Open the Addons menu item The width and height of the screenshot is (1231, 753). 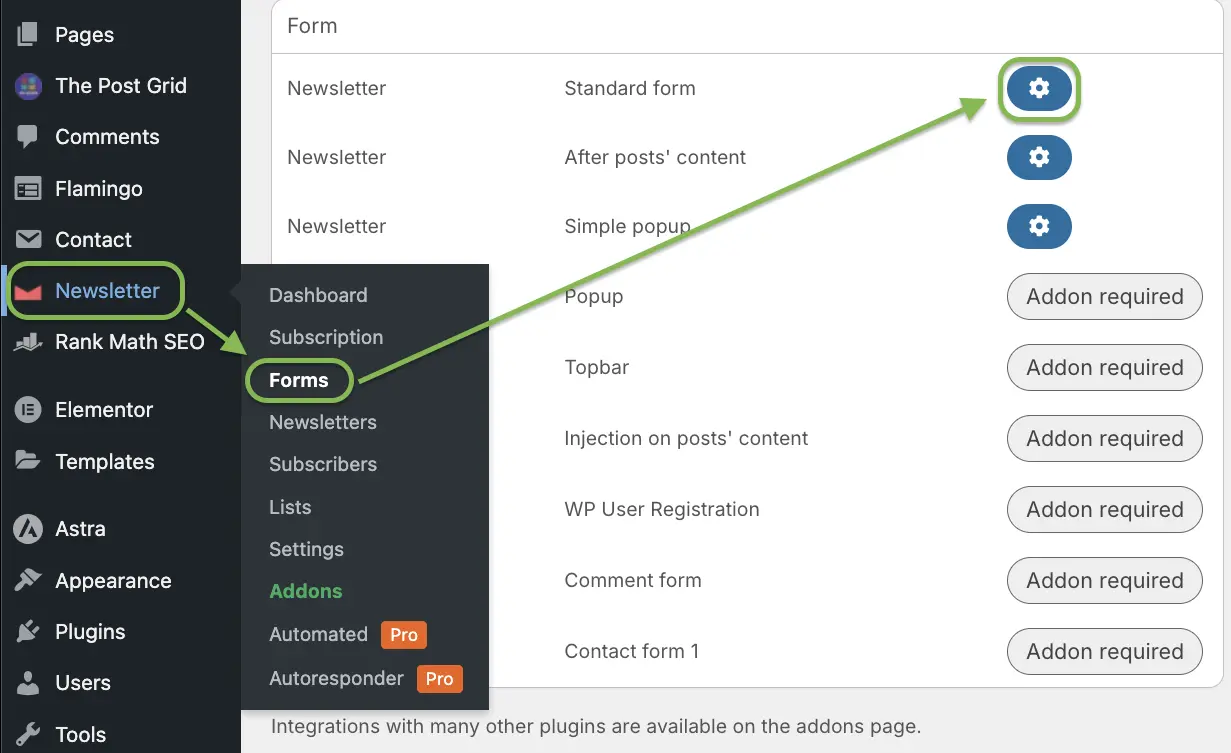click(306, 591)
